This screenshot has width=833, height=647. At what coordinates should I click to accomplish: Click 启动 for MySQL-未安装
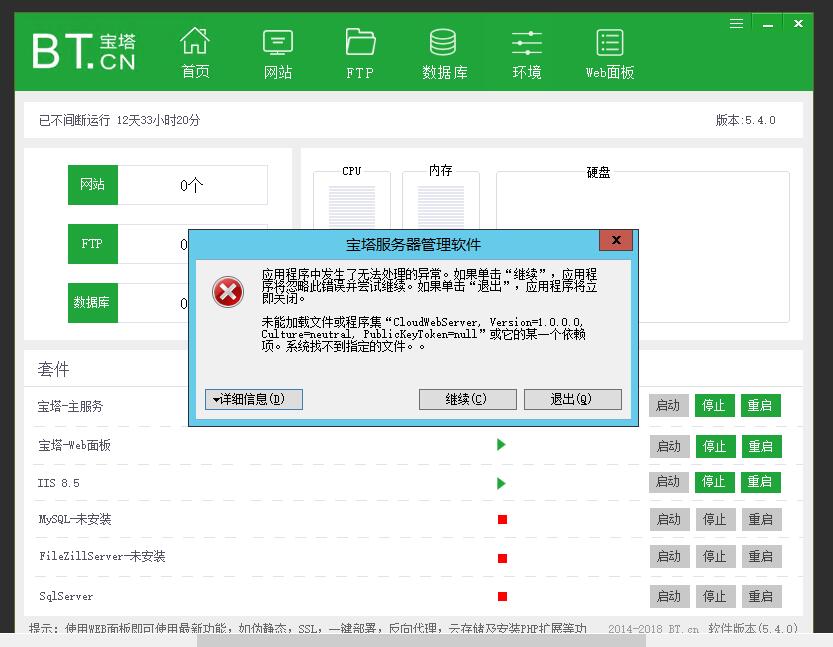click(669, 520)
